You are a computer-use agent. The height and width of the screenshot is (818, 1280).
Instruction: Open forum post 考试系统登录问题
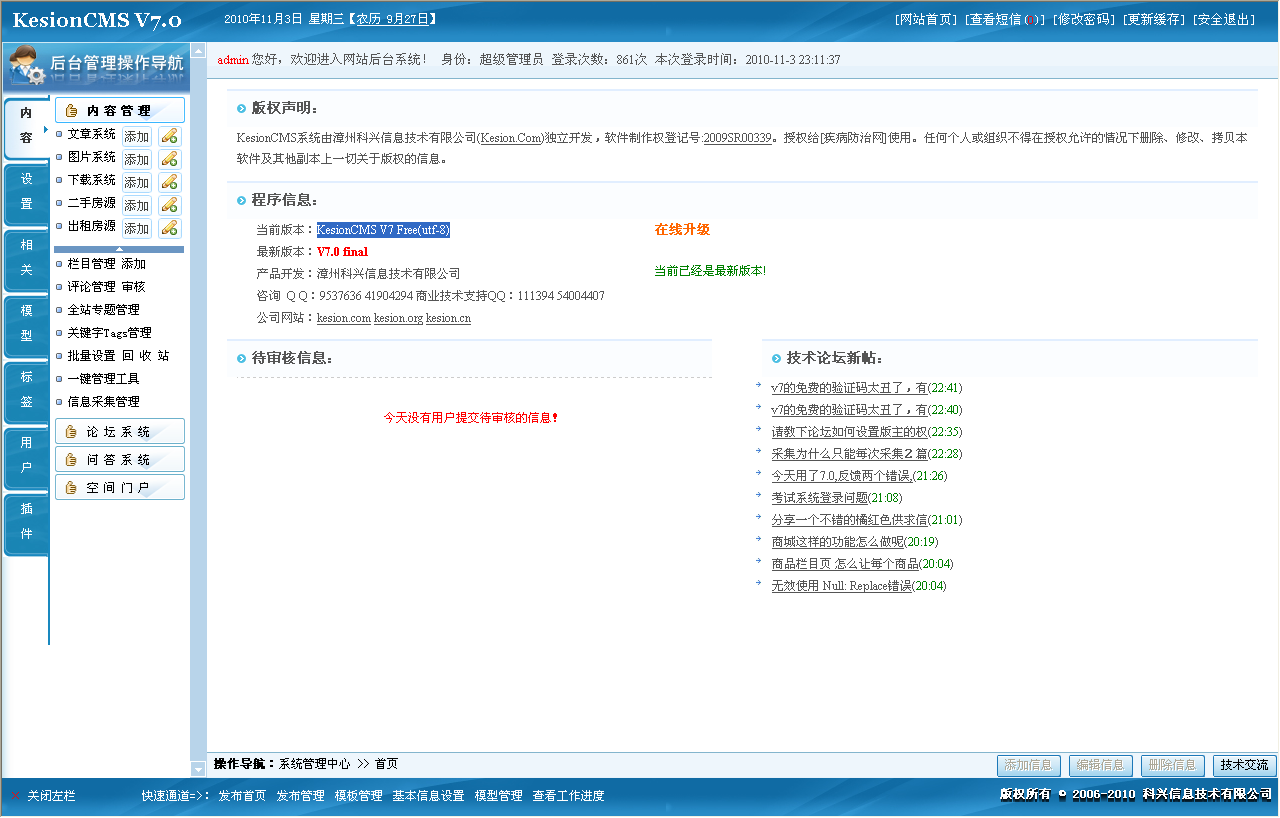click(x=820, y=498)
